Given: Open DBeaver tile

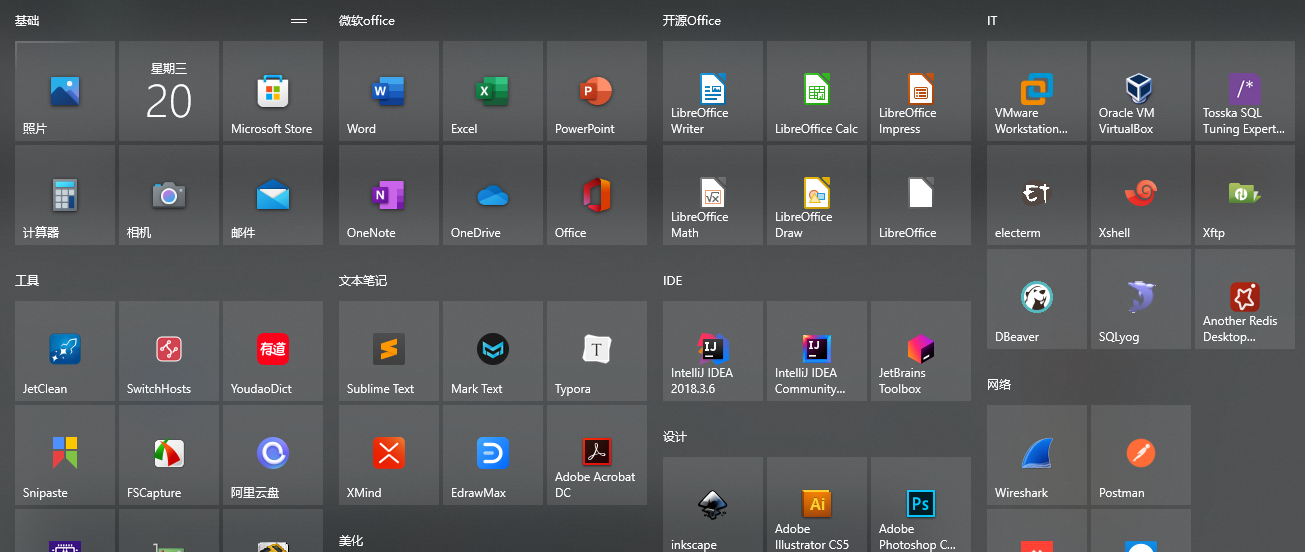Looking at the screenshot, I should click(x=1037, y=299).
